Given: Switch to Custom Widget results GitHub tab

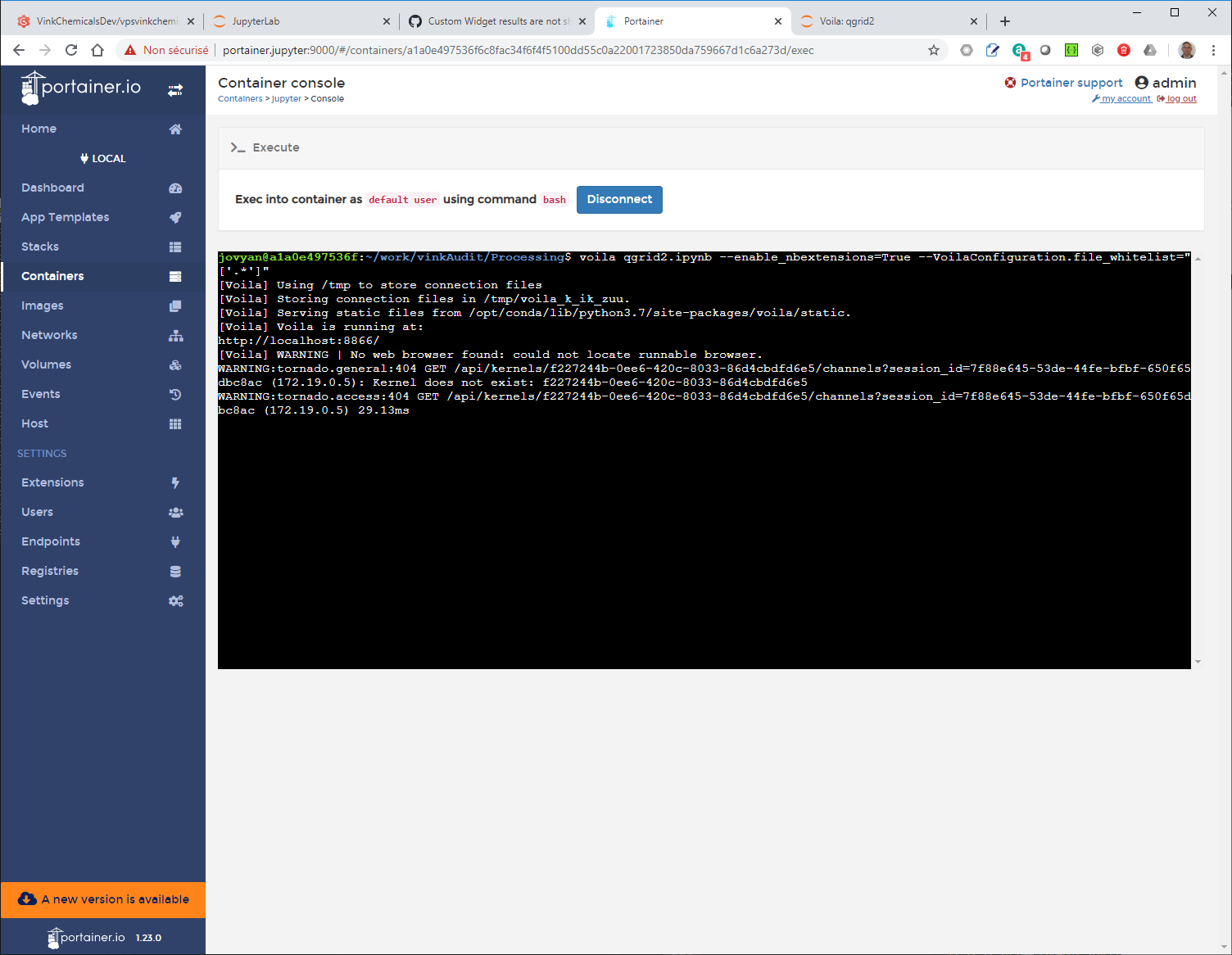Looking at the screenshot, I should [497, 21].
